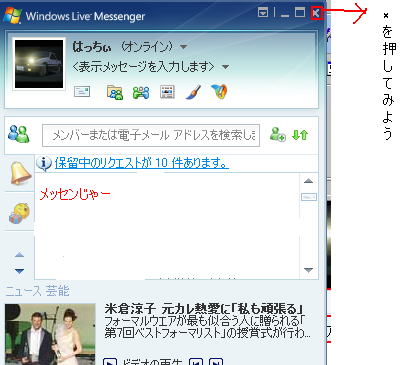400x365 pixels.
Task: Click the ニュース 芸能 category label
Action: (x=37, y=291)
